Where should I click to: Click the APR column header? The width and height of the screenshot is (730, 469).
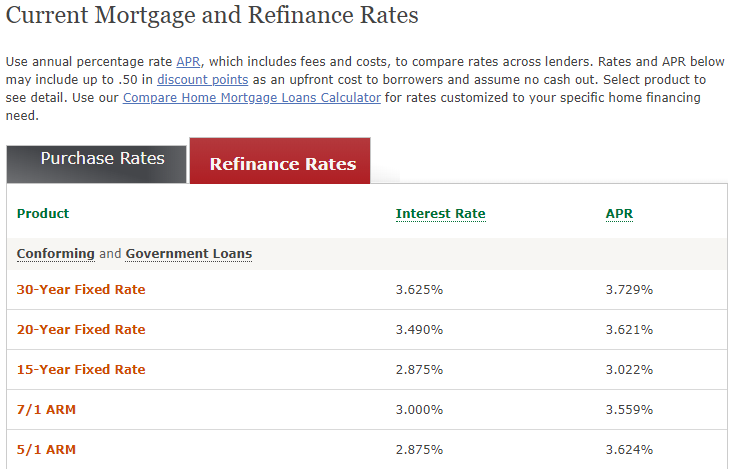[619, 214]
